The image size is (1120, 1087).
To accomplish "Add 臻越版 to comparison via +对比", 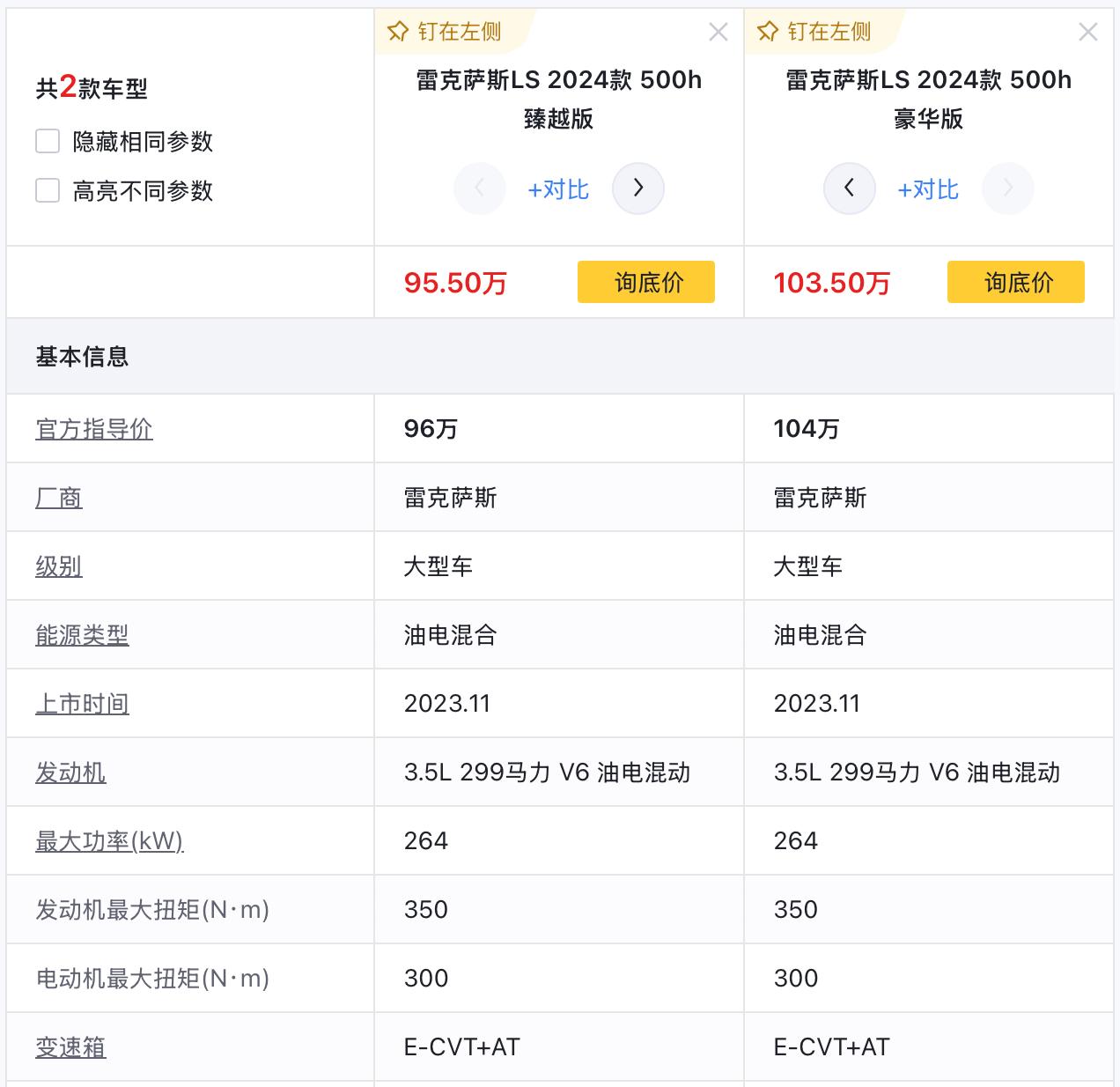I will tap(558, 189).
